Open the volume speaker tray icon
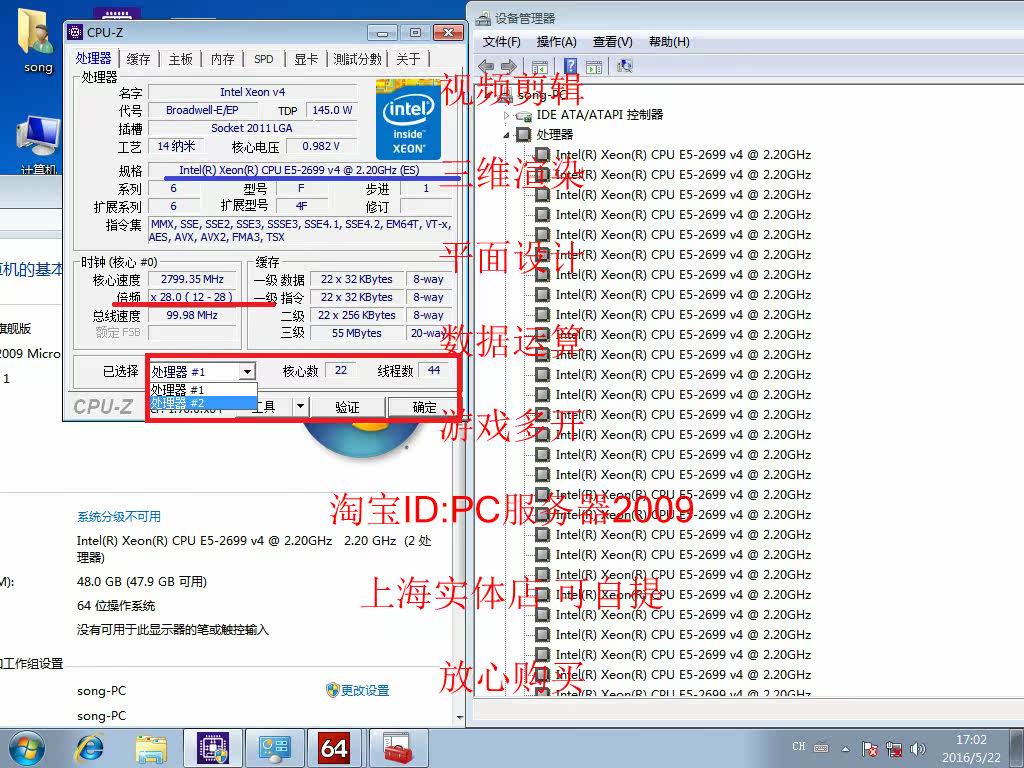This screenshot has height=768, width=1024. (x=918, y=749)
